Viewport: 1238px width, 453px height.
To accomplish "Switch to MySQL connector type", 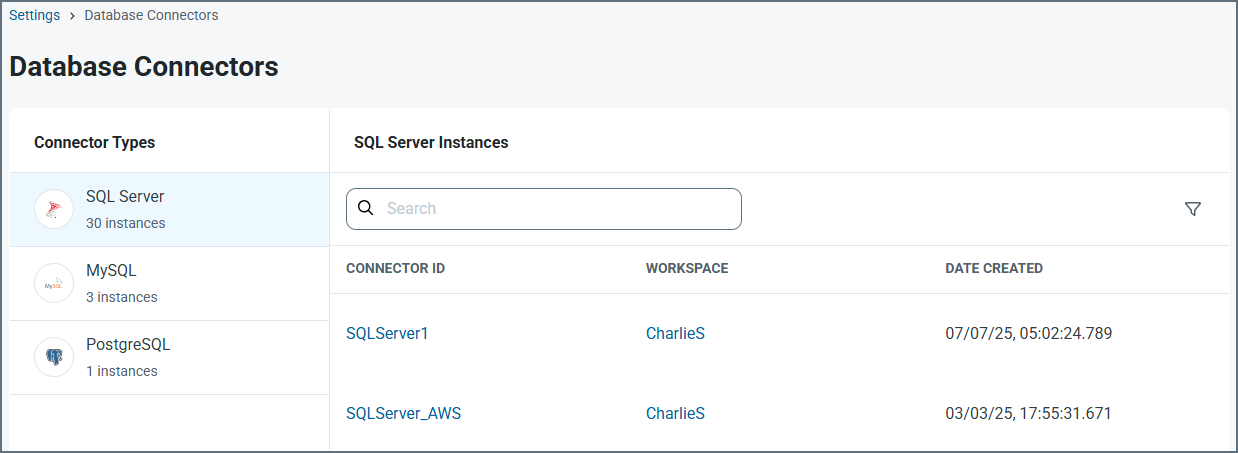I will (x=111, y=271).
